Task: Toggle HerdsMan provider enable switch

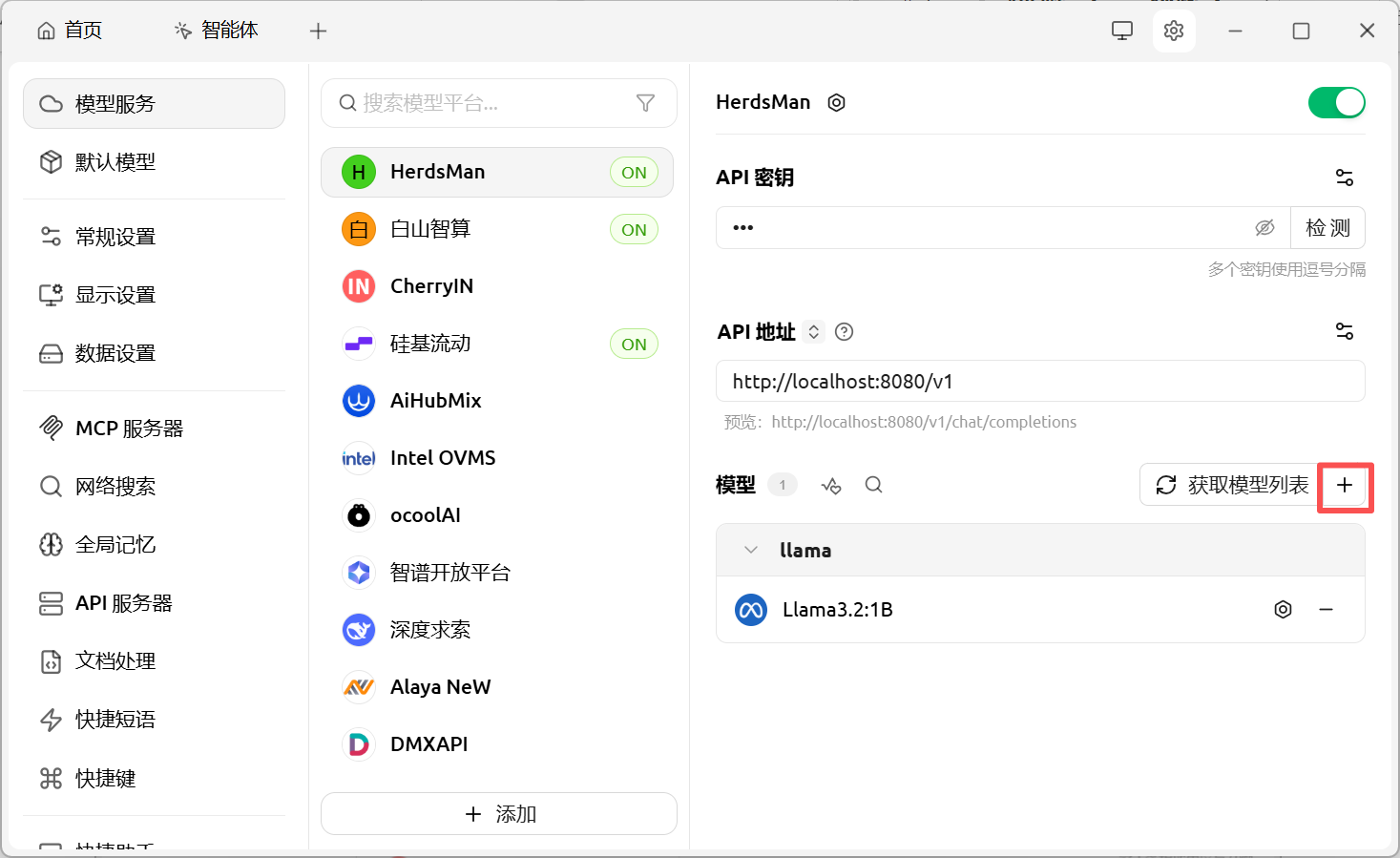Action: [1336, 103]
